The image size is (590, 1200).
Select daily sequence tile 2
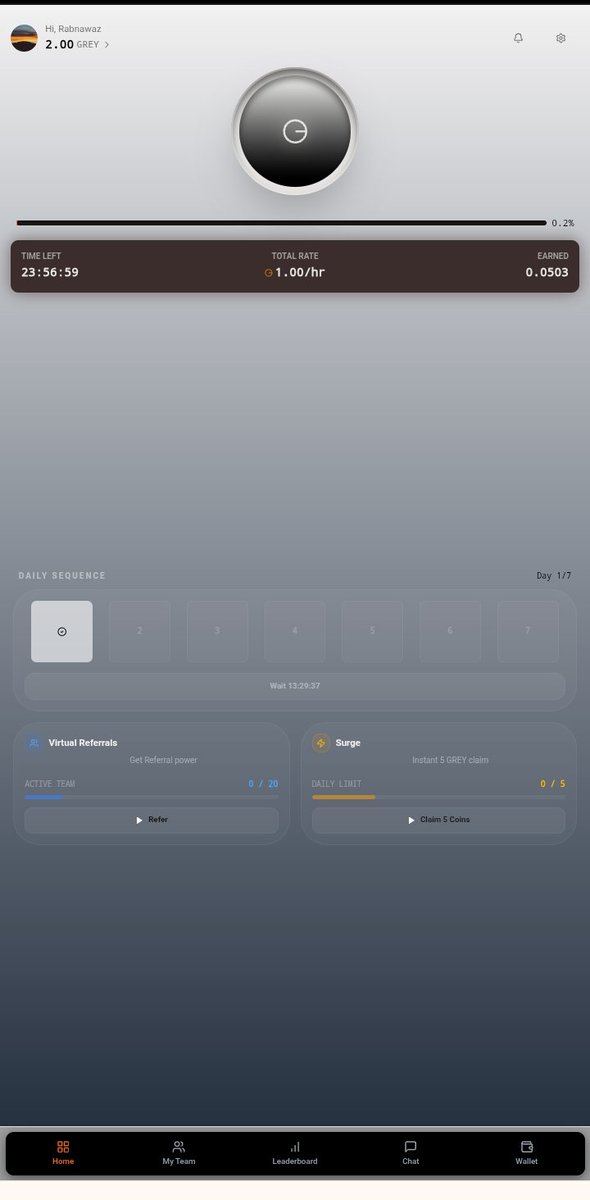pos(140,631)
